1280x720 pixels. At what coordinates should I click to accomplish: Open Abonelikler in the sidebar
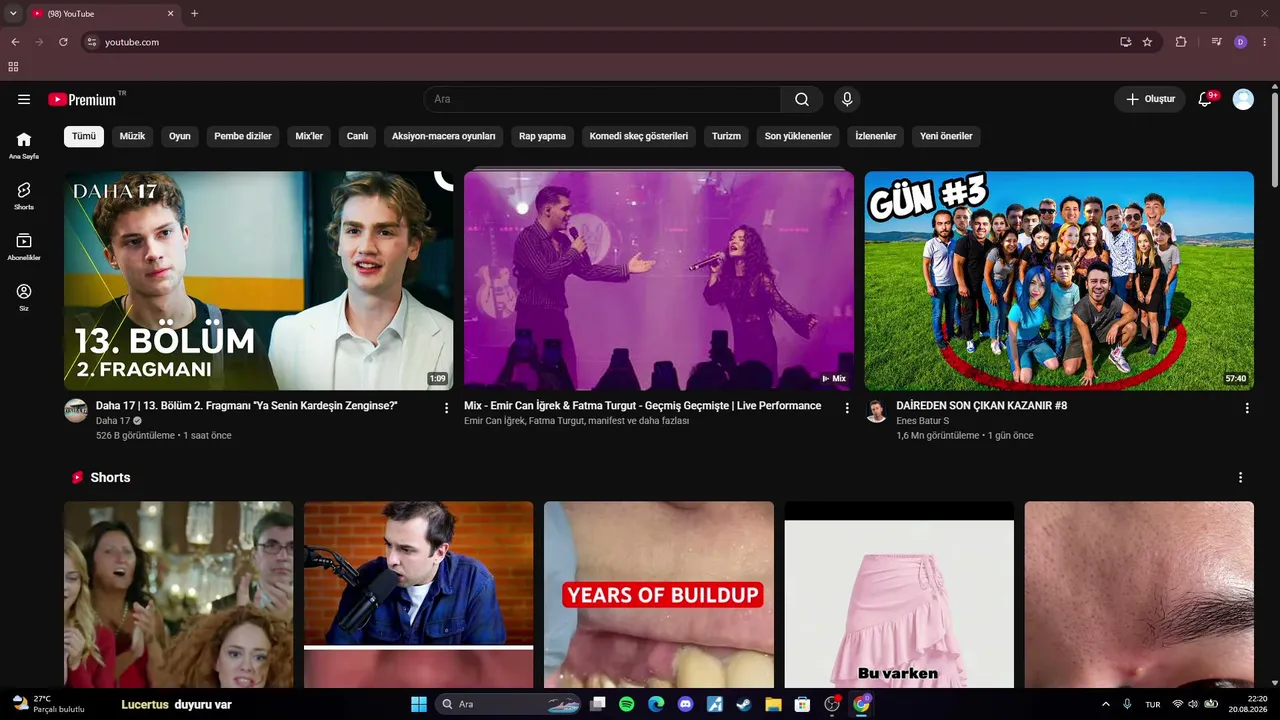click(24, 246)
